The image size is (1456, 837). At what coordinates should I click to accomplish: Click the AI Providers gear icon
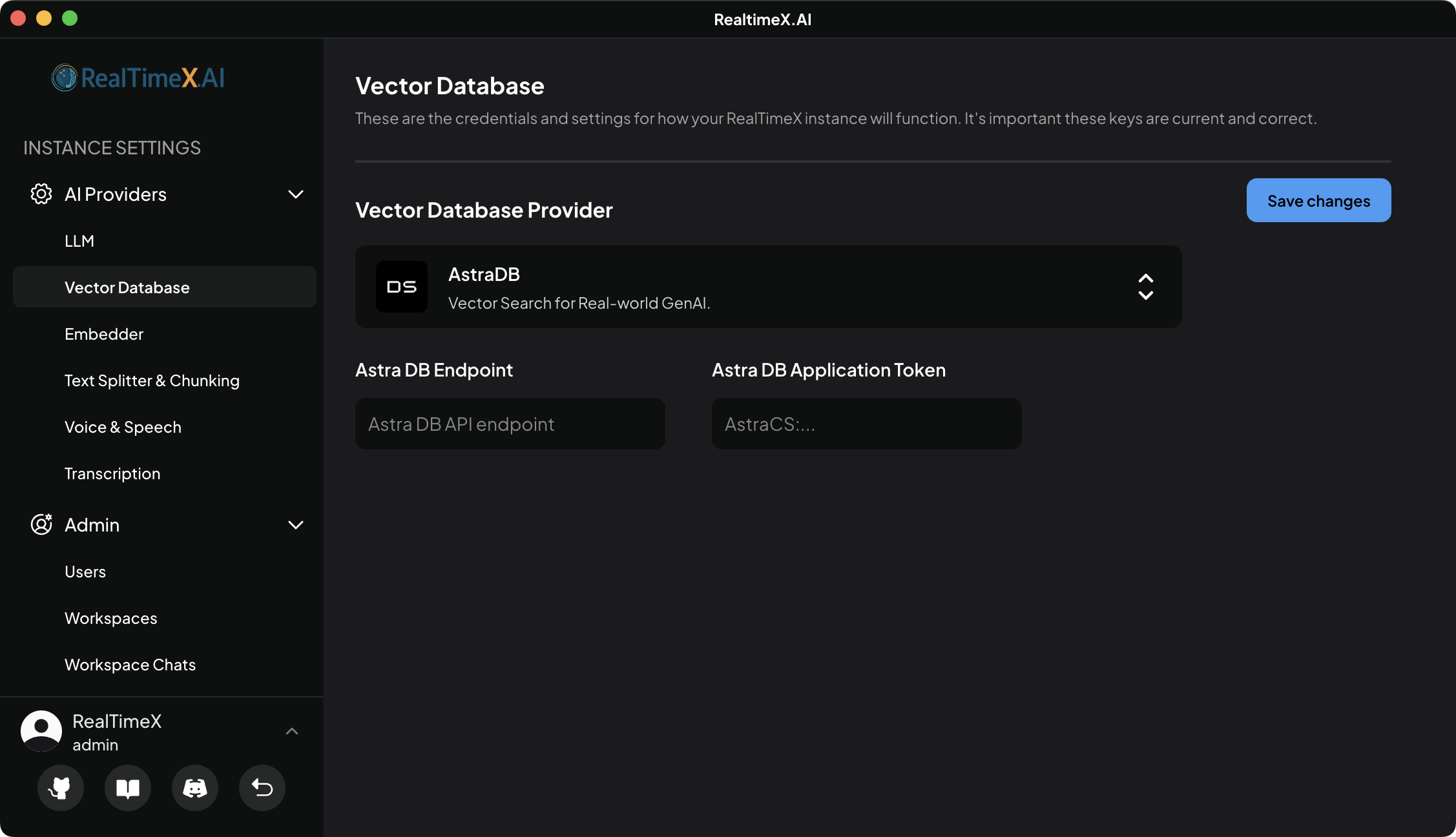(41, 194)
